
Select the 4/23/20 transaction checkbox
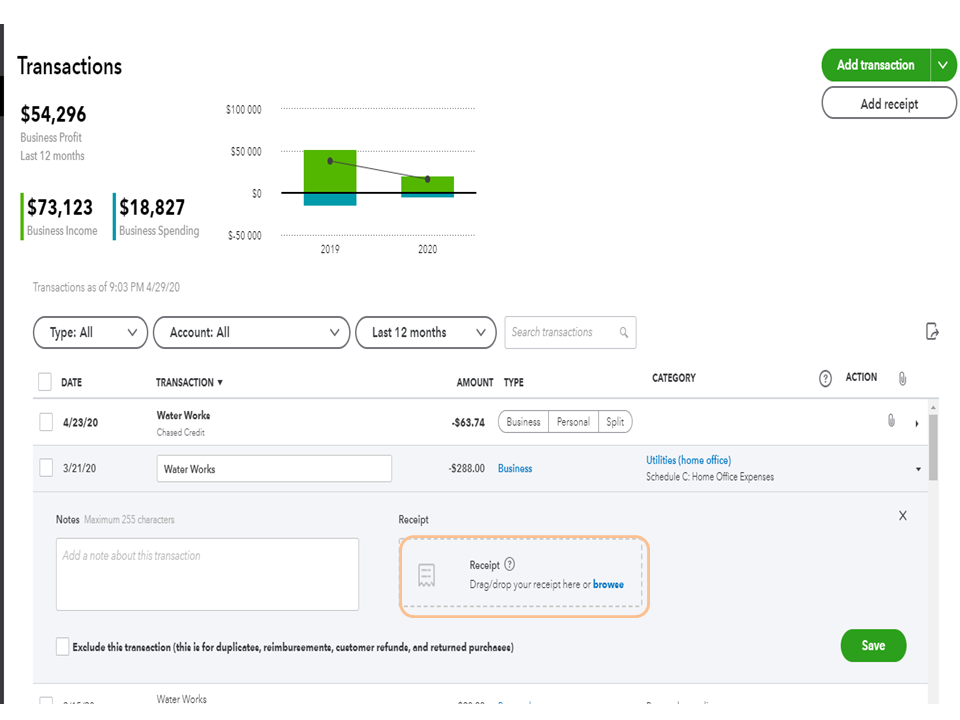[x=45, y=422]
